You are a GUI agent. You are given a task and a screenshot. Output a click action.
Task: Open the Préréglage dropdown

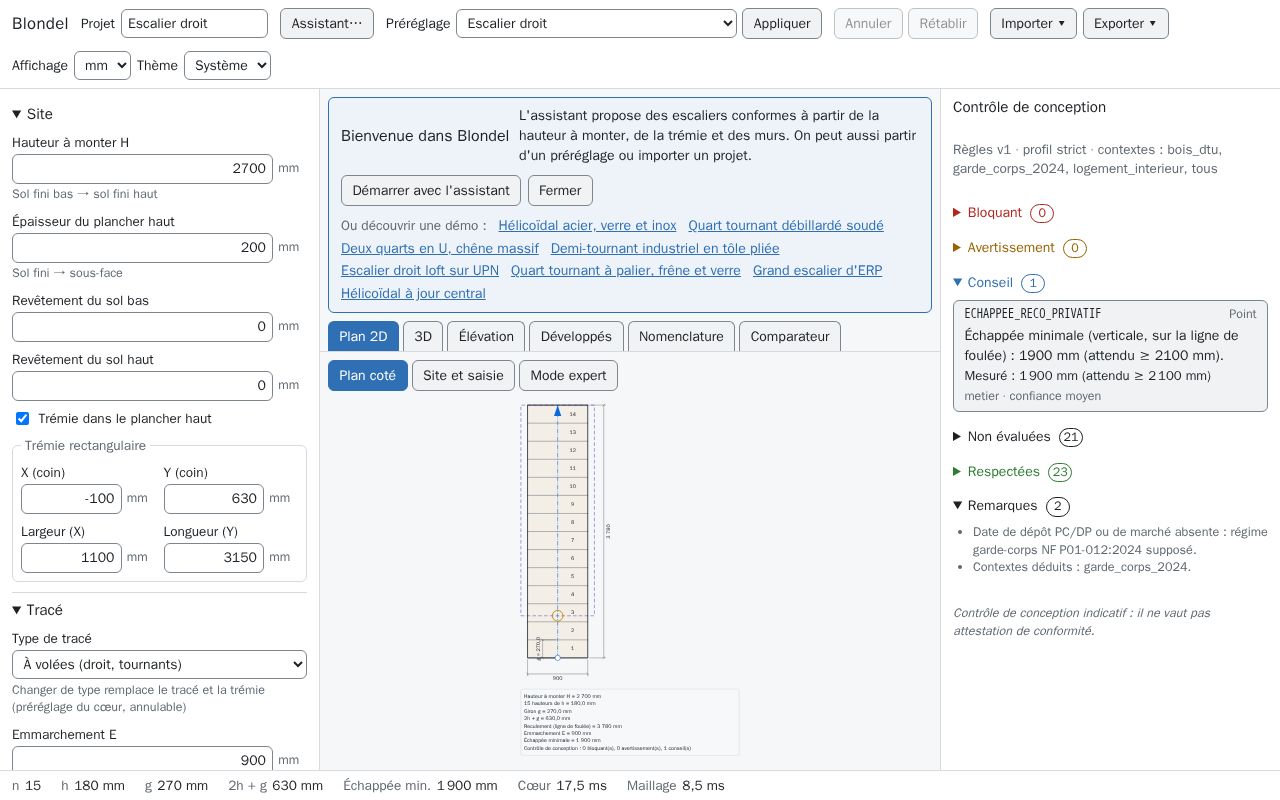(596, 23)
